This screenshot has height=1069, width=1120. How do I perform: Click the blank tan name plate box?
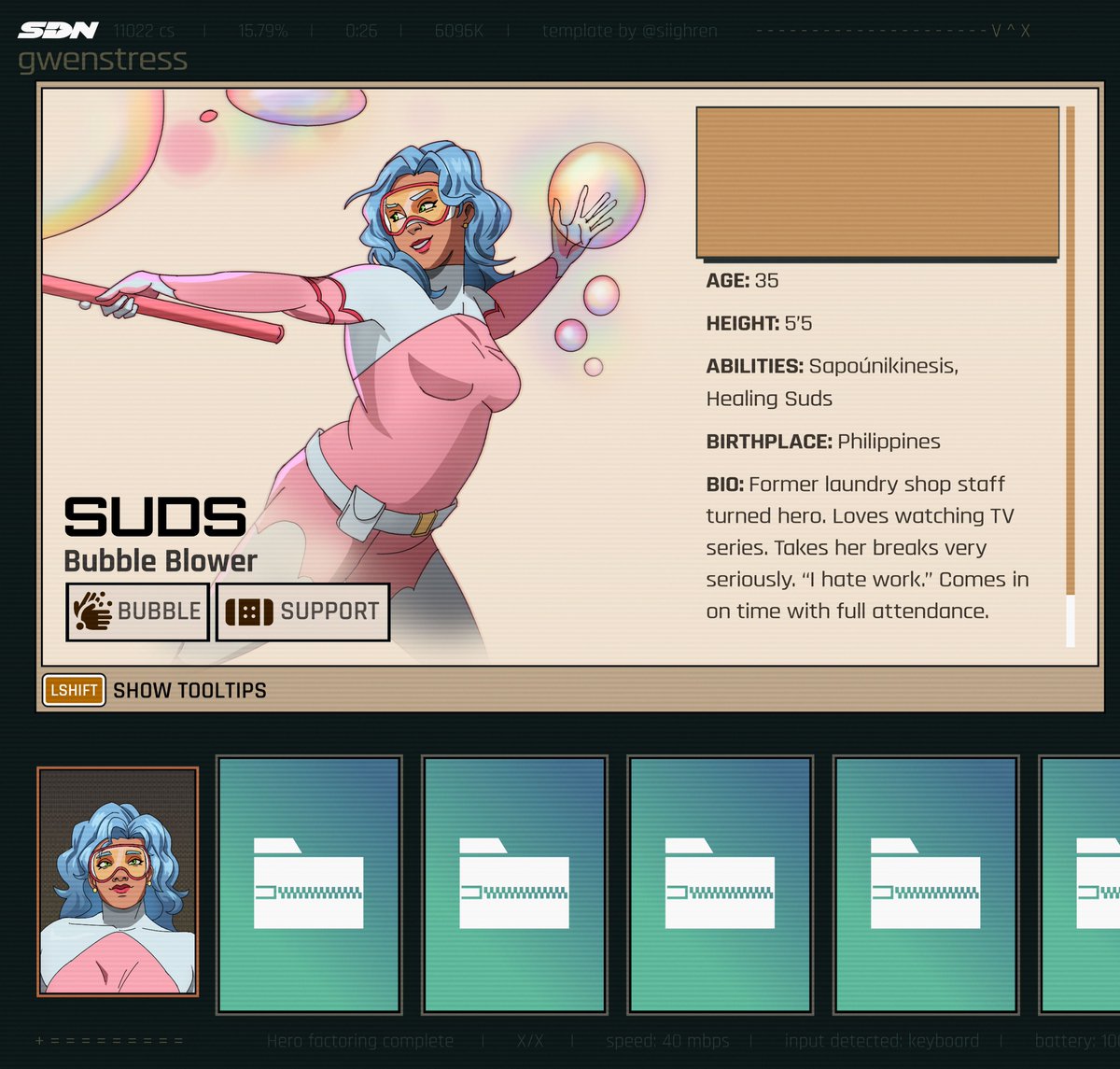pyautogui.click(x=877, y=183)
